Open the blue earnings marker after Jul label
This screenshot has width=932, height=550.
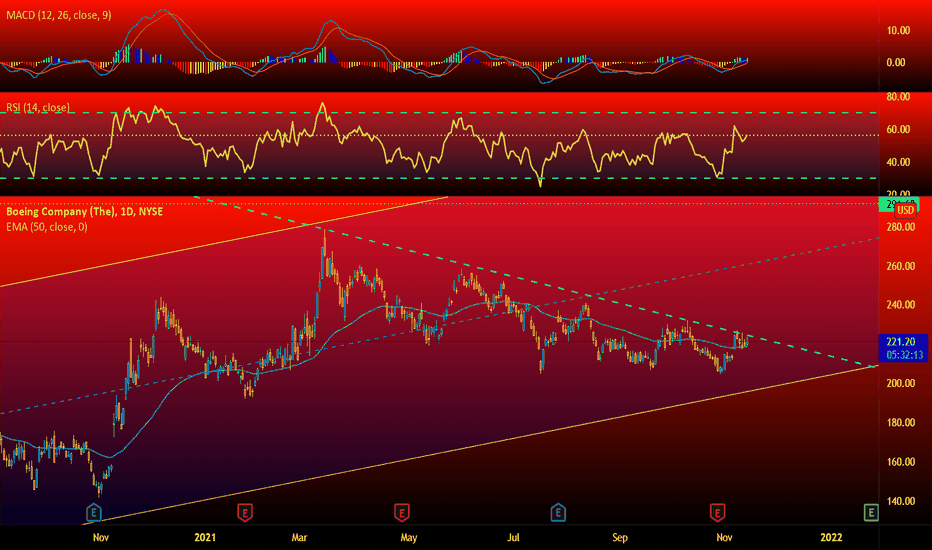coord(558,512)
